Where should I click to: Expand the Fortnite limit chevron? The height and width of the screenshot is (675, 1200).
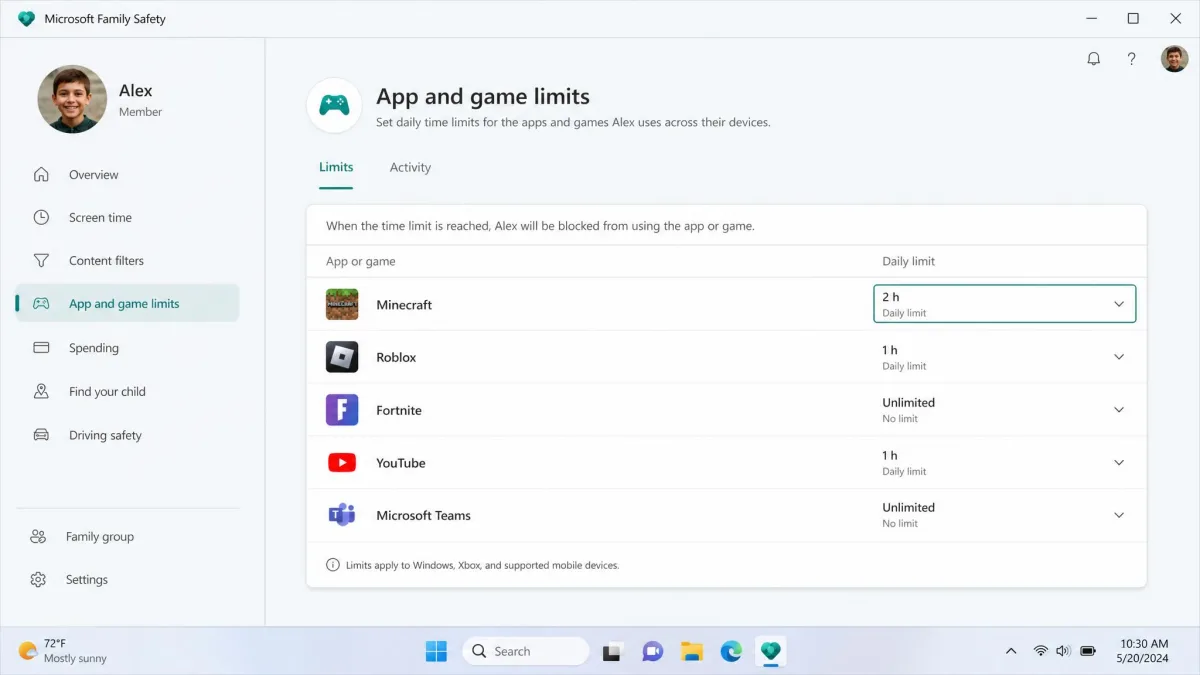tap(1119, 410)
